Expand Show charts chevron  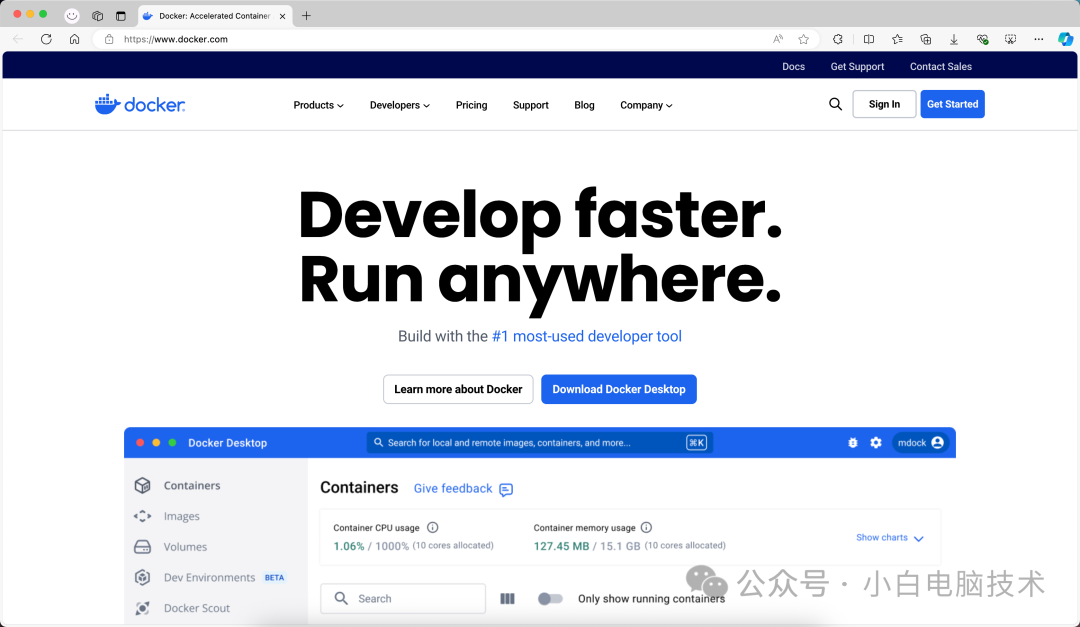(918, 538)
